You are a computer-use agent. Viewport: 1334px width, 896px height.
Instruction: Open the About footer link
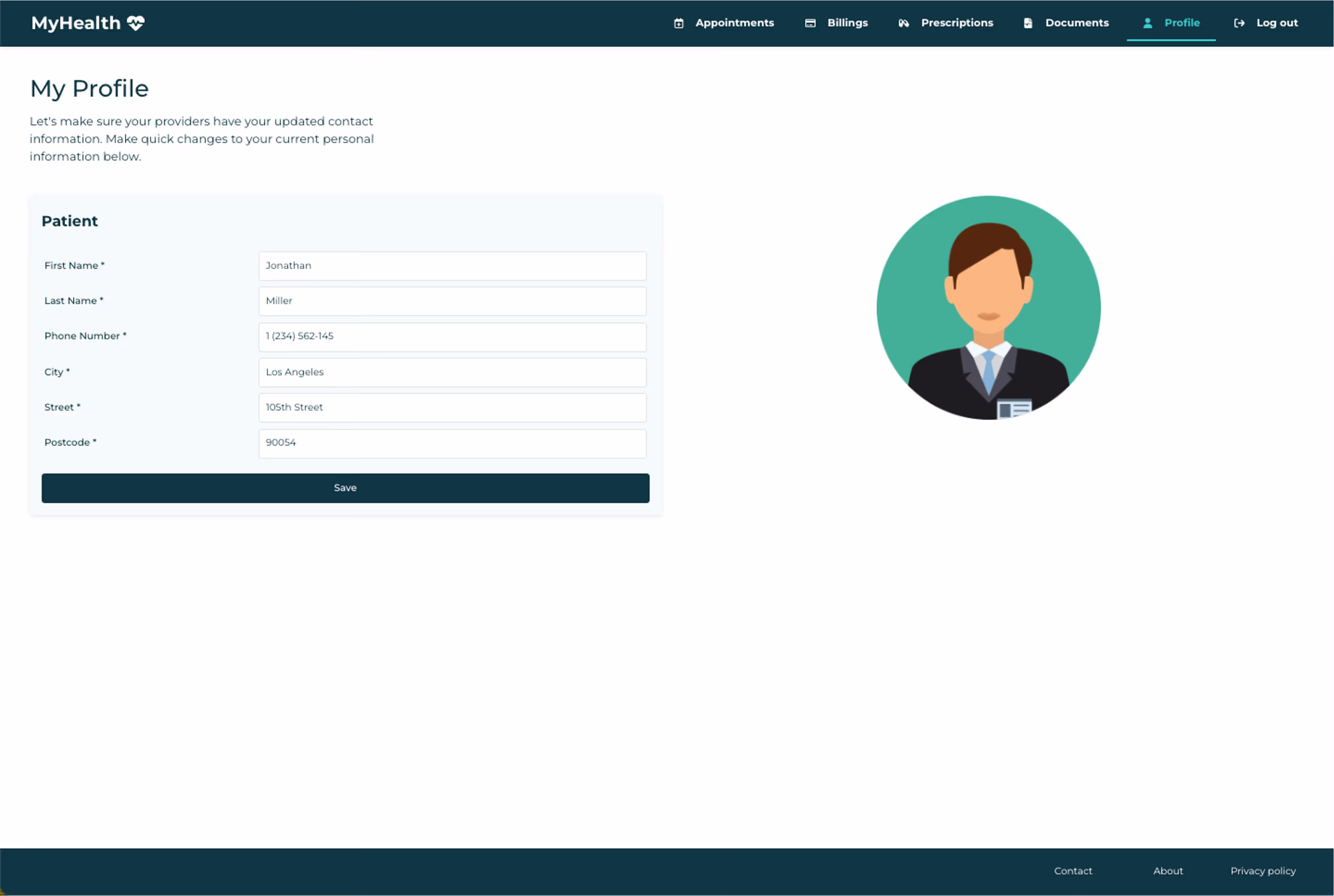(1167, 871)
